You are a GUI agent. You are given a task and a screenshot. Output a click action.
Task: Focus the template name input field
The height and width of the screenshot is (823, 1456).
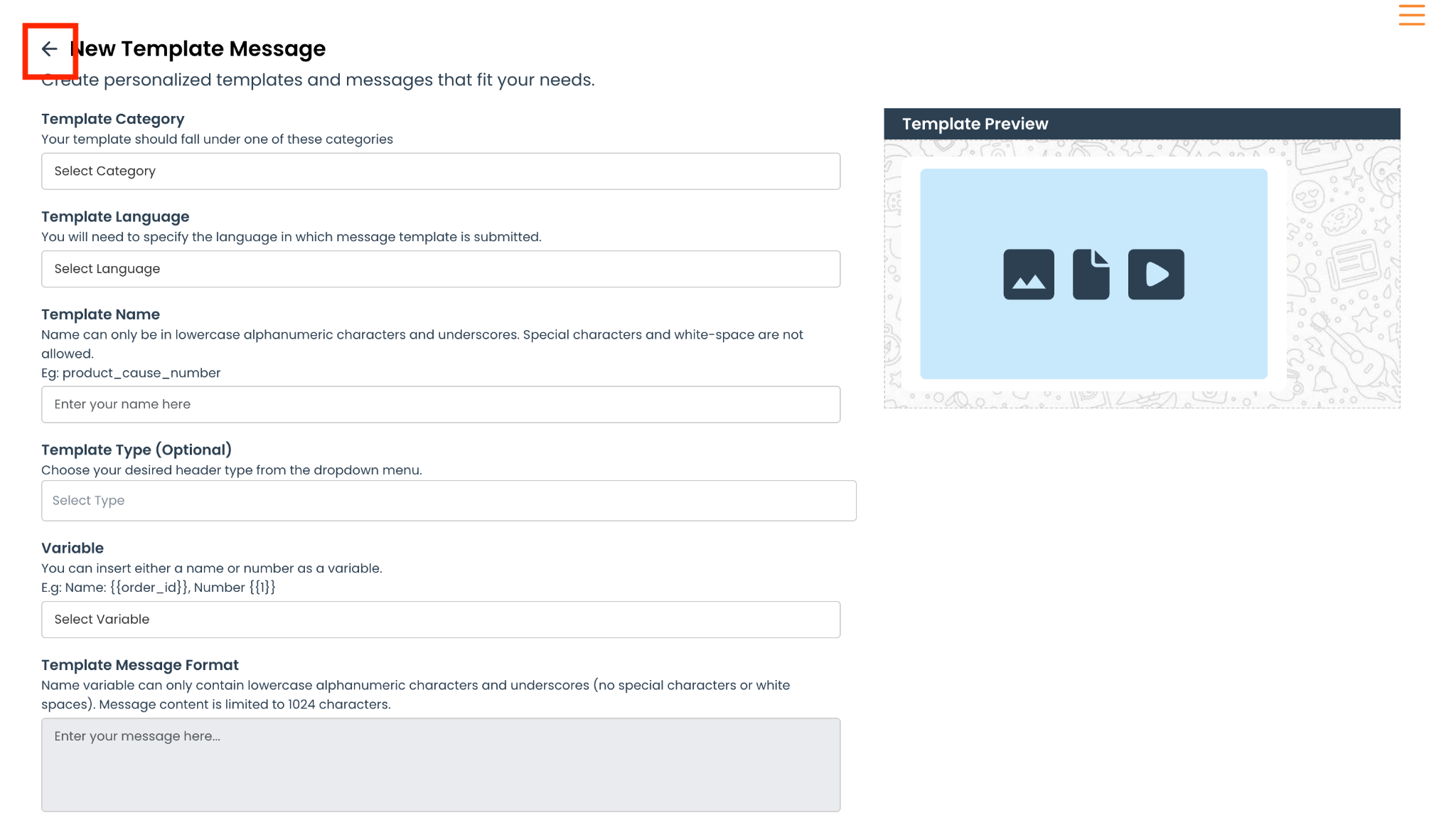(441, 404)
